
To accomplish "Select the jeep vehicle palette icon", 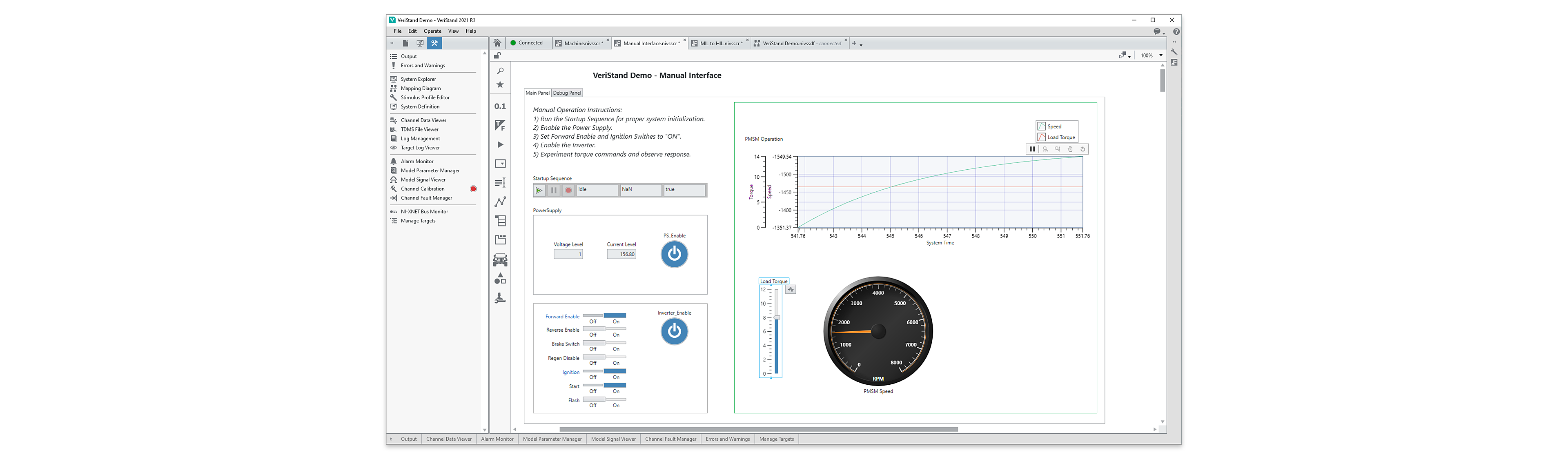I will [500, 259].
